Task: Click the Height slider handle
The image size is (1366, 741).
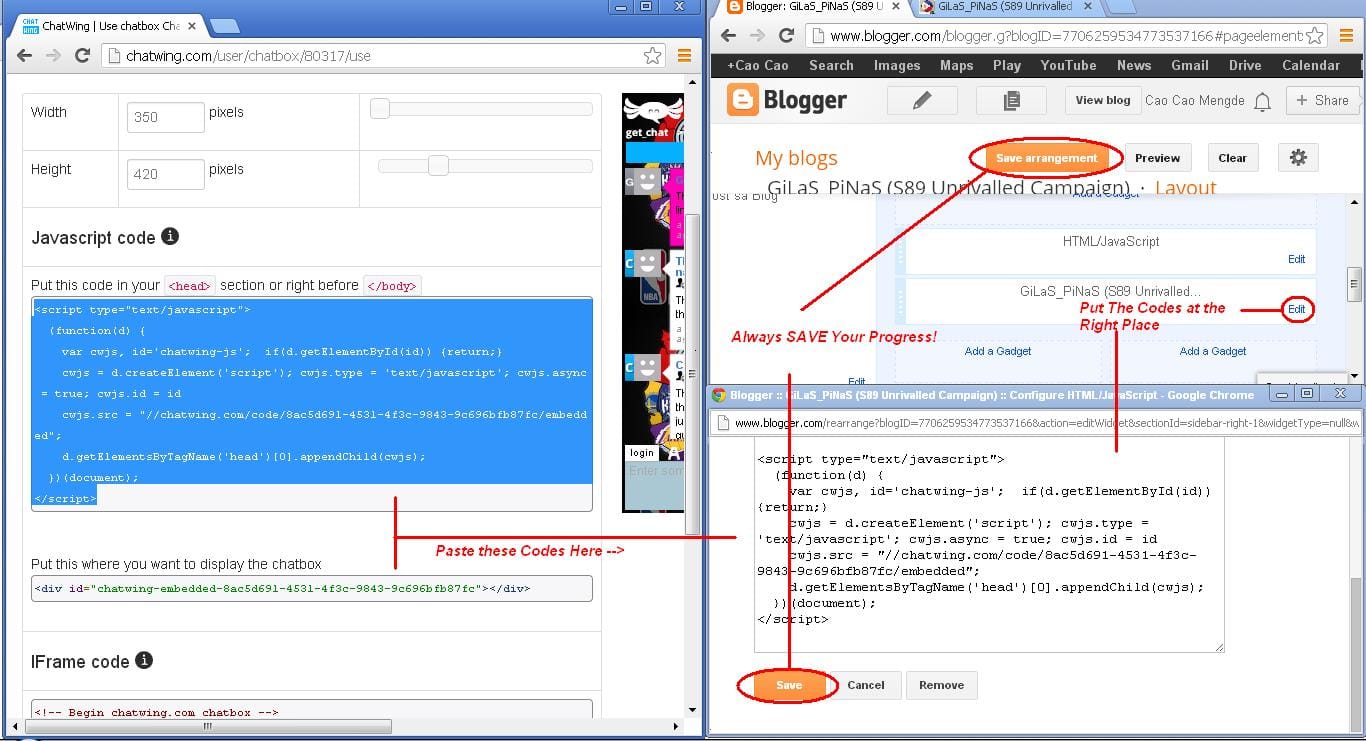Action: (x=438, y=165)
